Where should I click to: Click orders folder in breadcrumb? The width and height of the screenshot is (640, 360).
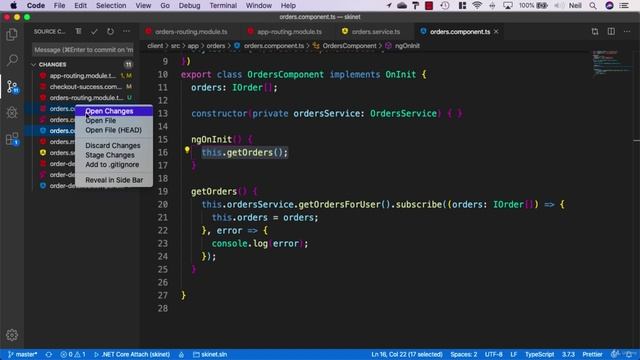(x=216, y=46)
